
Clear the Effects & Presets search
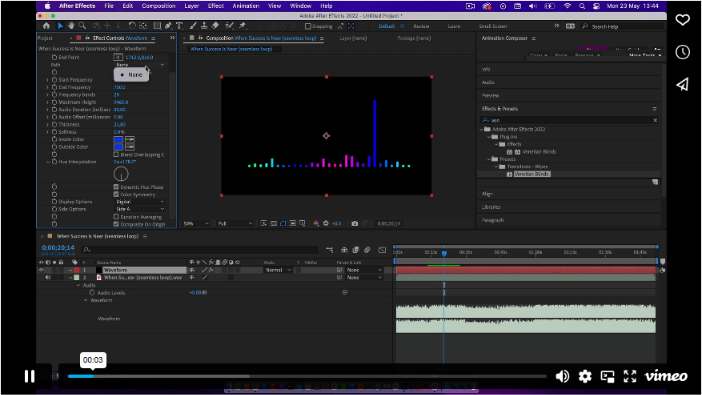pyautogui.click(x=655, y=120)
